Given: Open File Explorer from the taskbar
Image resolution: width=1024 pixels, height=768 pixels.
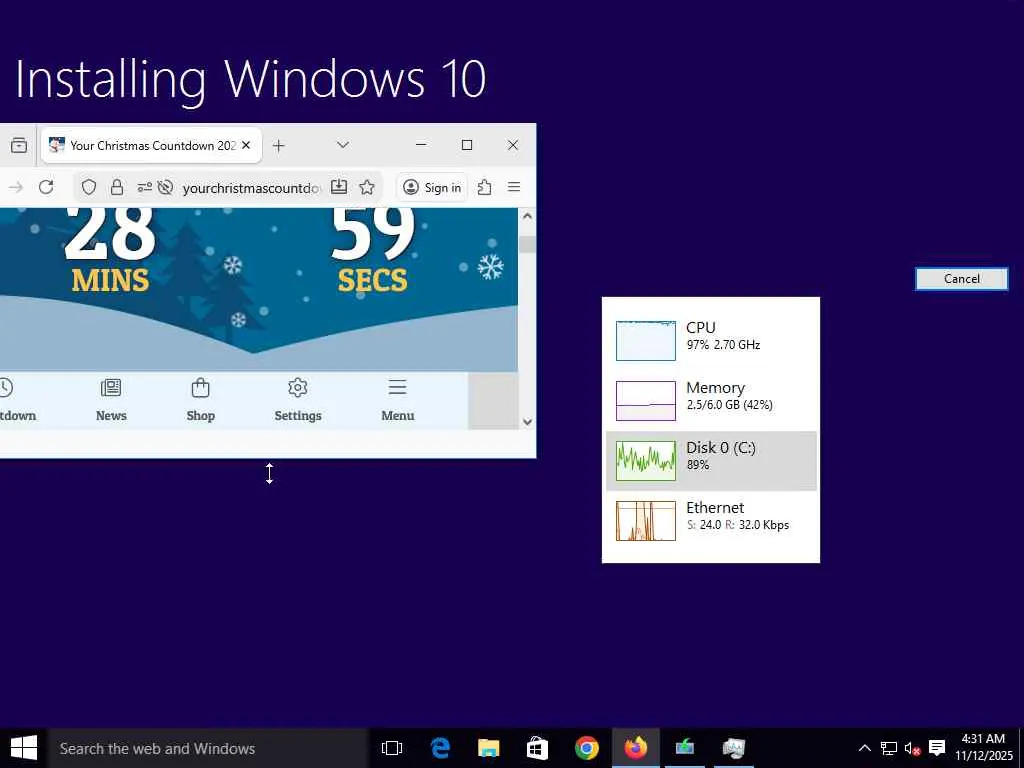Looking at the screenshot, I should click(x=488, y=748).
